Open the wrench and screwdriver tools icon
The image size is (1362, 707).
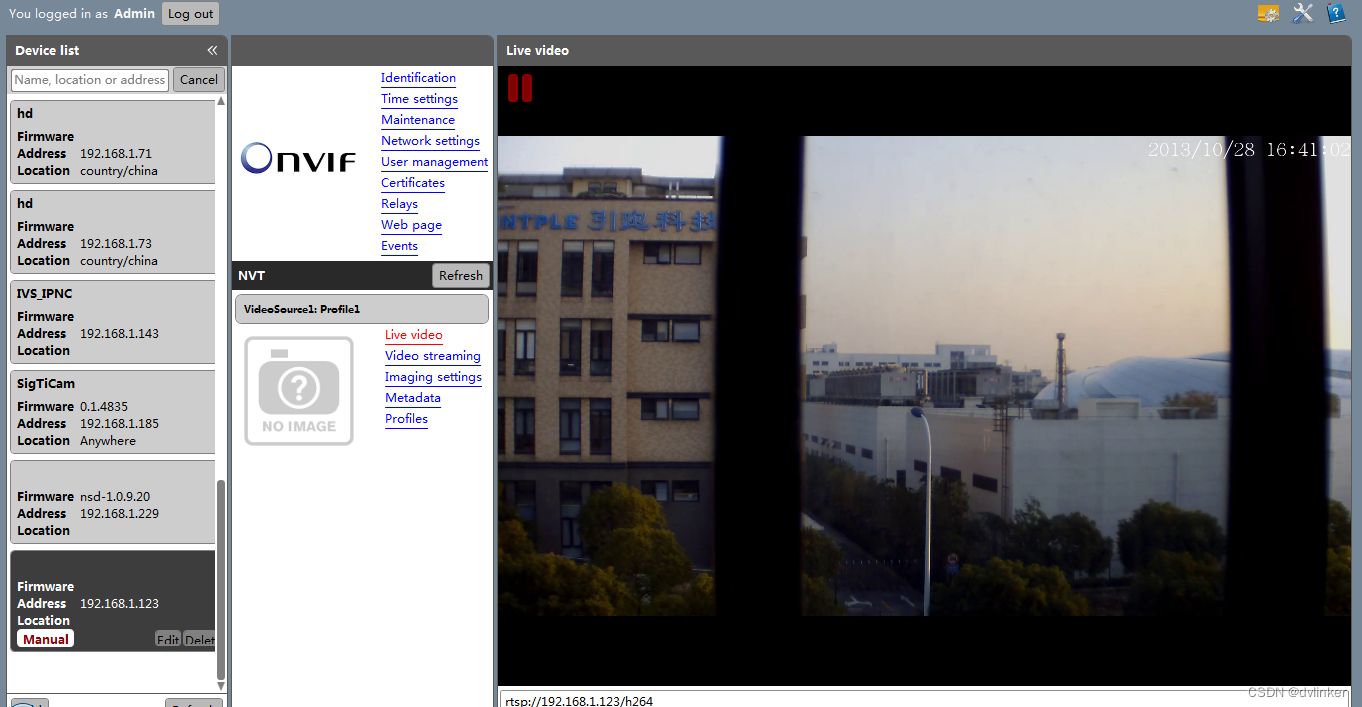coord(1302,13)
